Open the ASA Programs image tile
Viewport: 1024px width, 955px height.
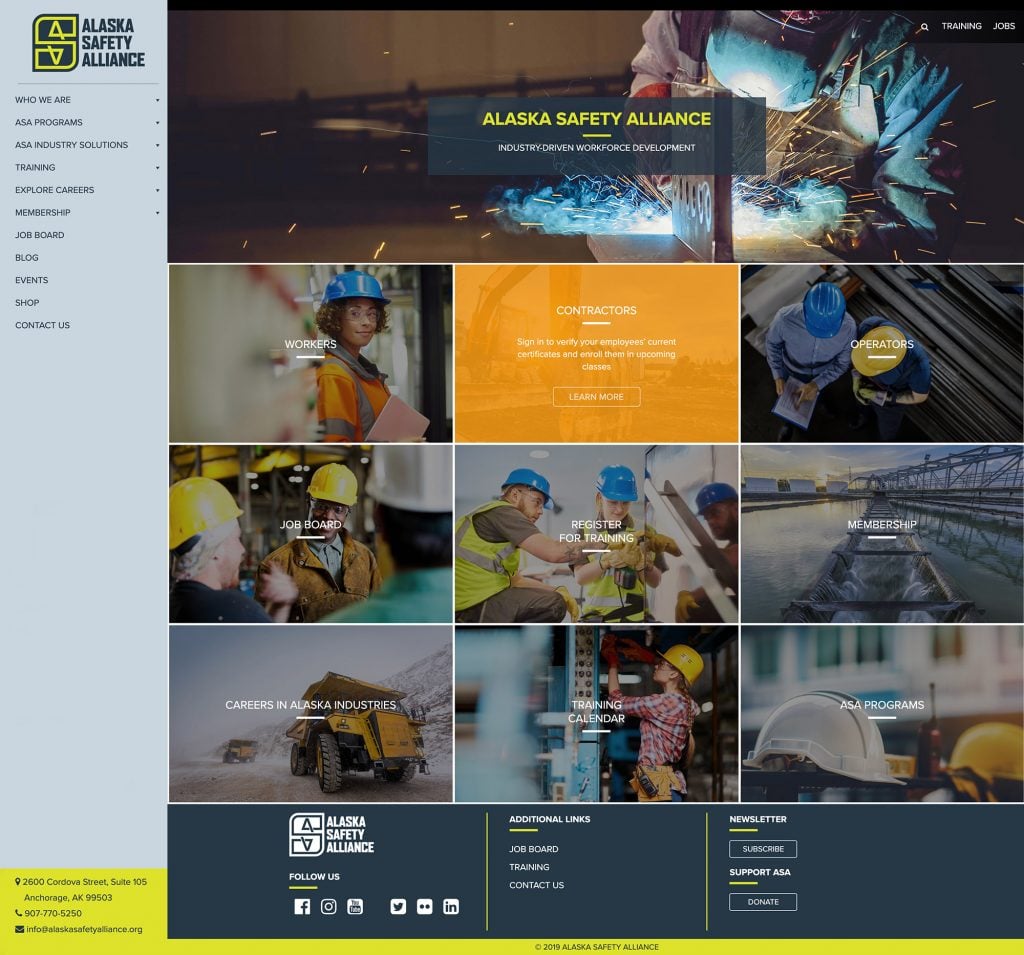[x=882, y=713]
